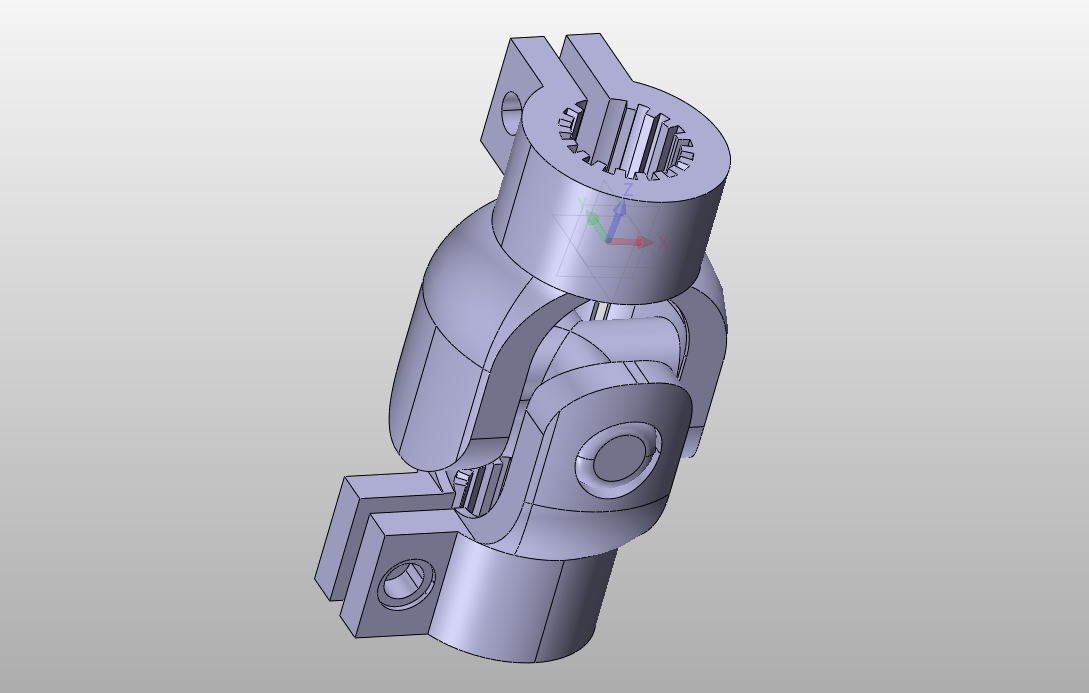Click the red X label on the triad
The width and height of the screenshot is (1089, 693).
tap(663, 243)
